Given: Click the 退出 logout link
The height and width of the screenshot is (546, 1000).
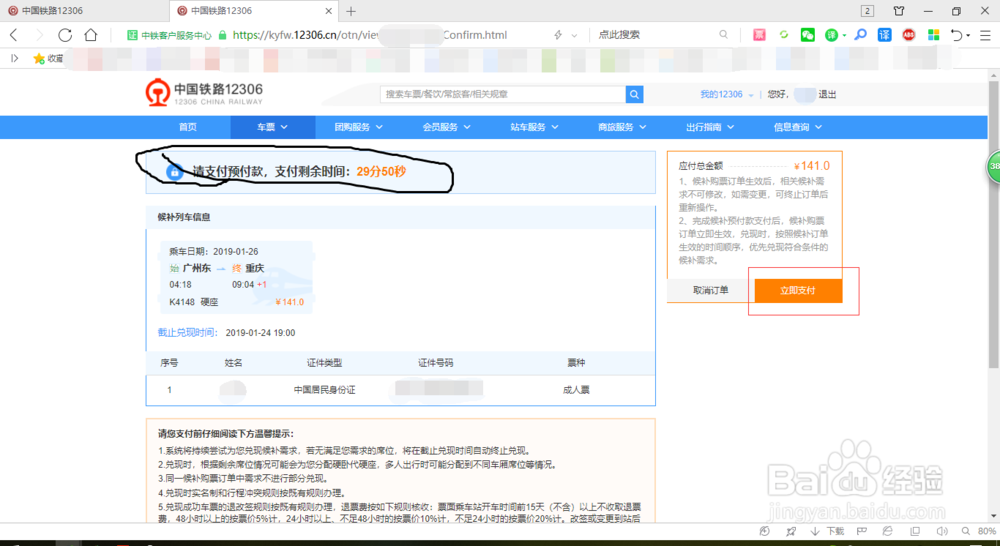Looking at the screenshot, I should (827, 94).
